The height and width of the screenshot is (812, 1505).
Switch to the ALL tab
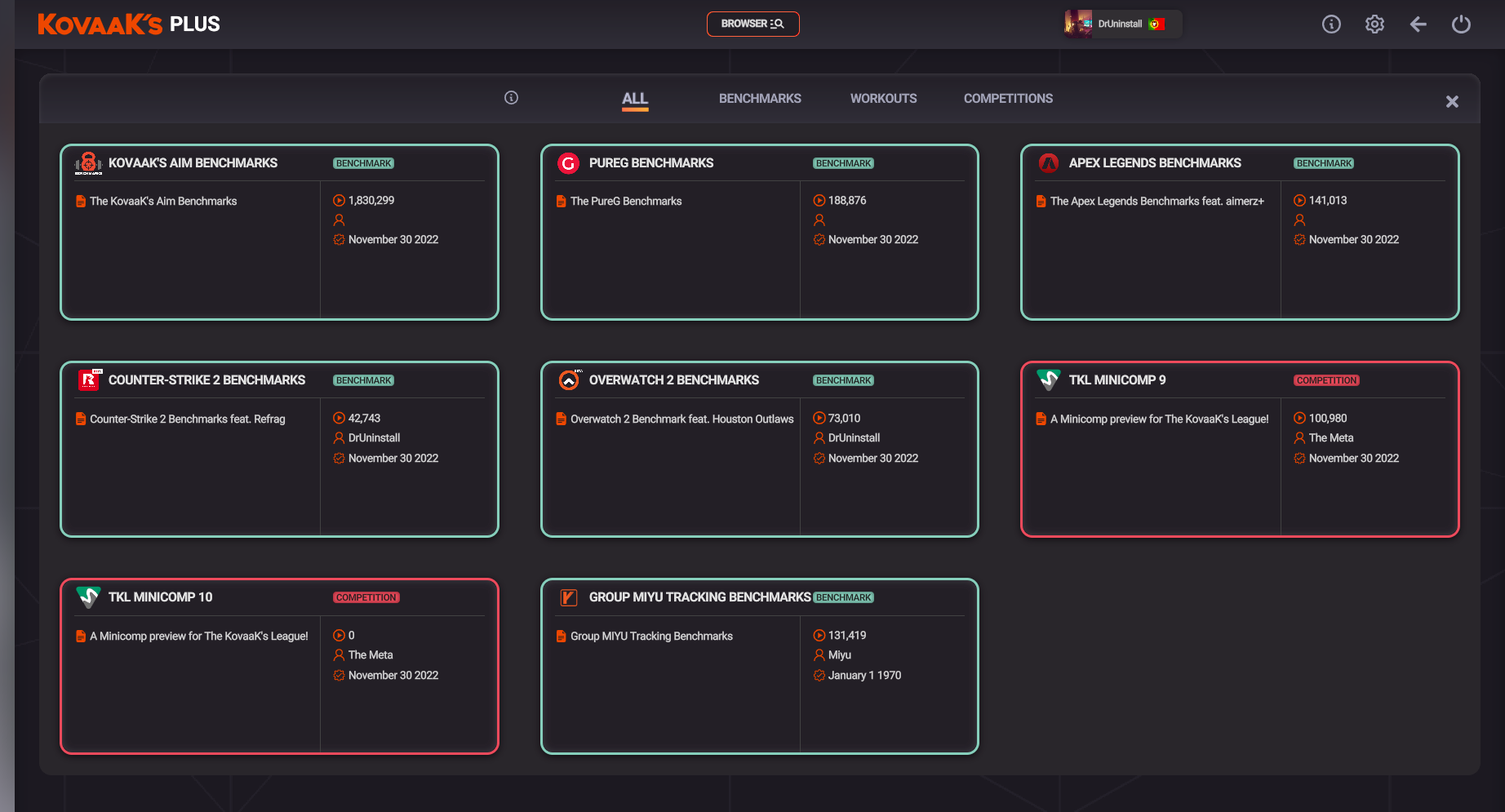635,99
